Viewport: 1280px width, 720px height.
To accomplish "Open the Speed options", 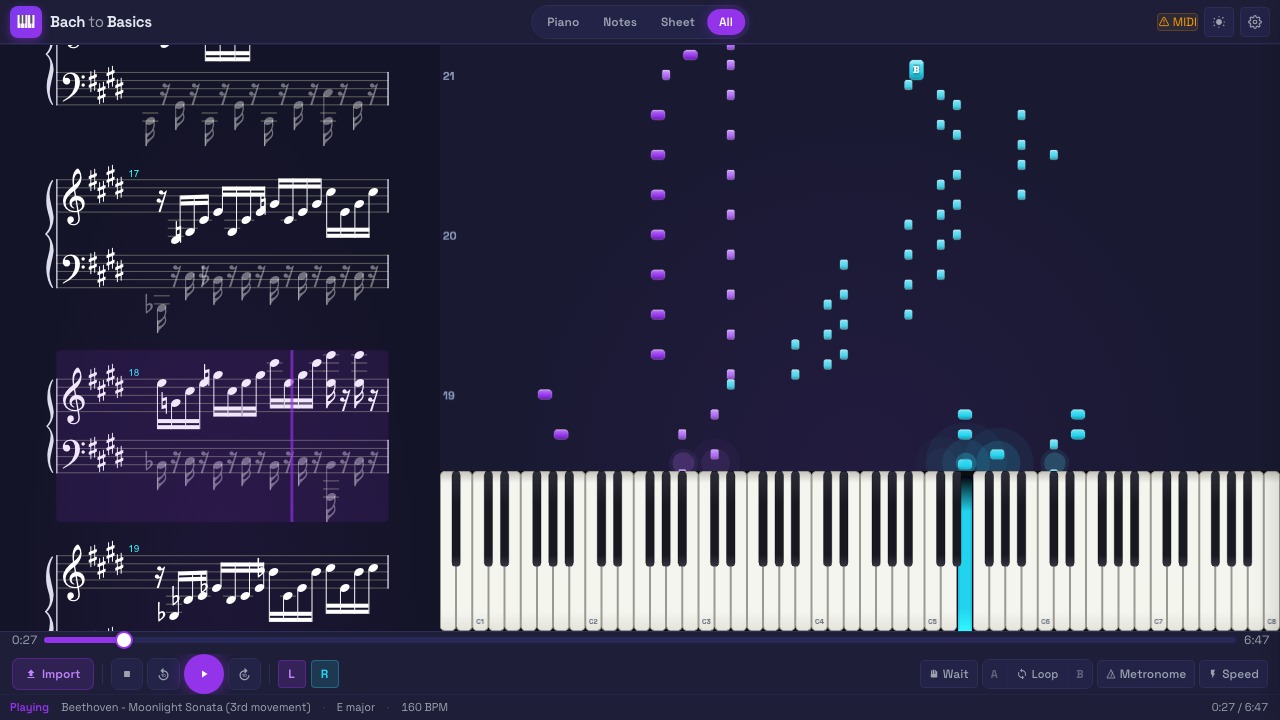I will 1233,674.
